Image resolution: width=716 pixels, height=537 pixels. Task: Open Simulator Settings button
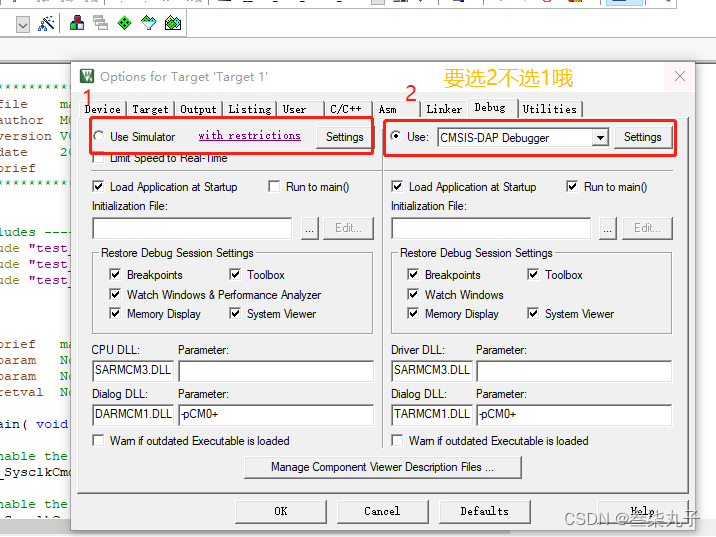(x=345, y=137)
